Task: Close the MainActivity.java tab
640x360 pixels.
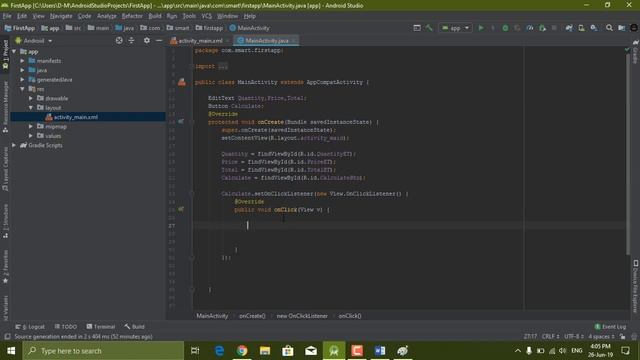Action: (294, 40)
